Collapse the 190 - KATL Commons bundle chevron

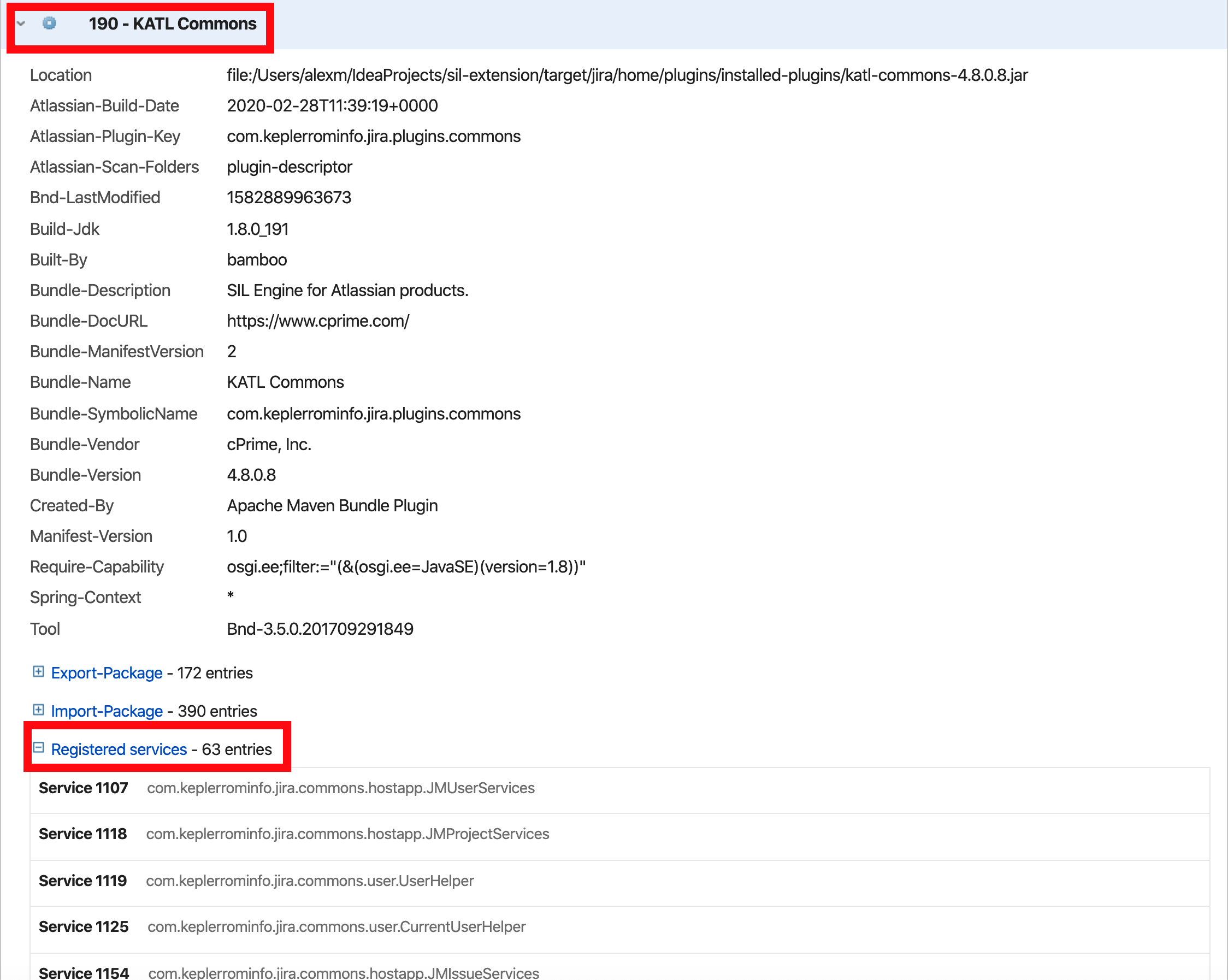21,24
